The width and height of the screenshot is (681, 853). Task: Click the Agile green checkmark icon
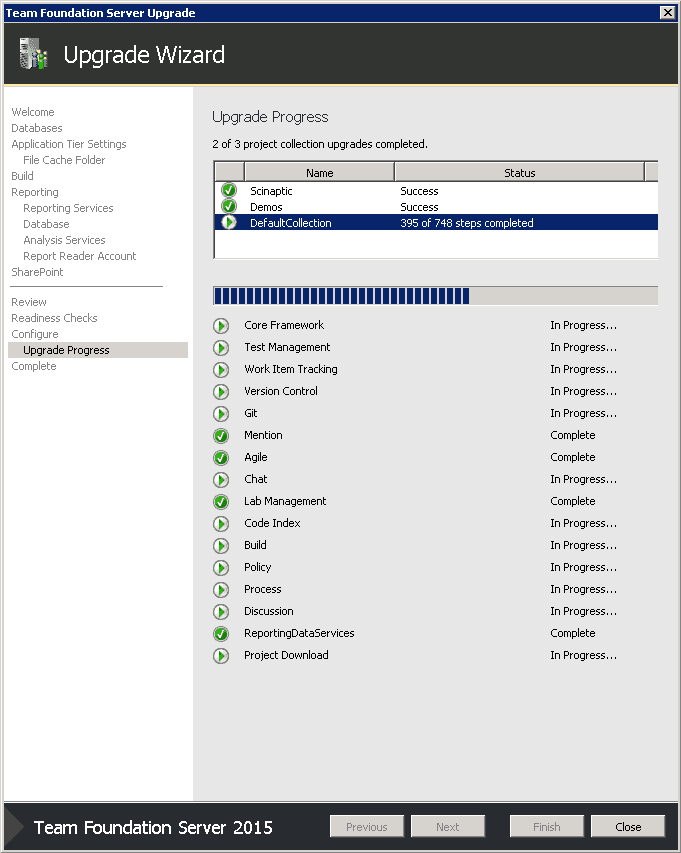click(x=221, y=458)
